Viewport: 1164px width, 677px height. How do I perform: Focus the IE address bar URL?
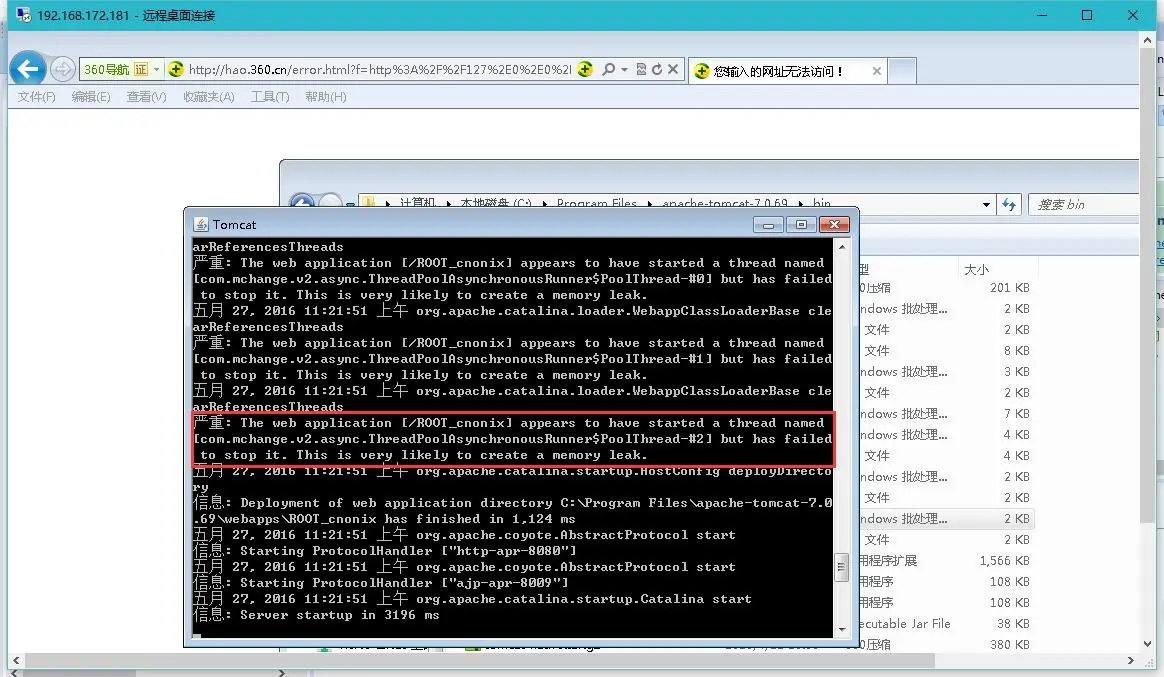[379, 70]
